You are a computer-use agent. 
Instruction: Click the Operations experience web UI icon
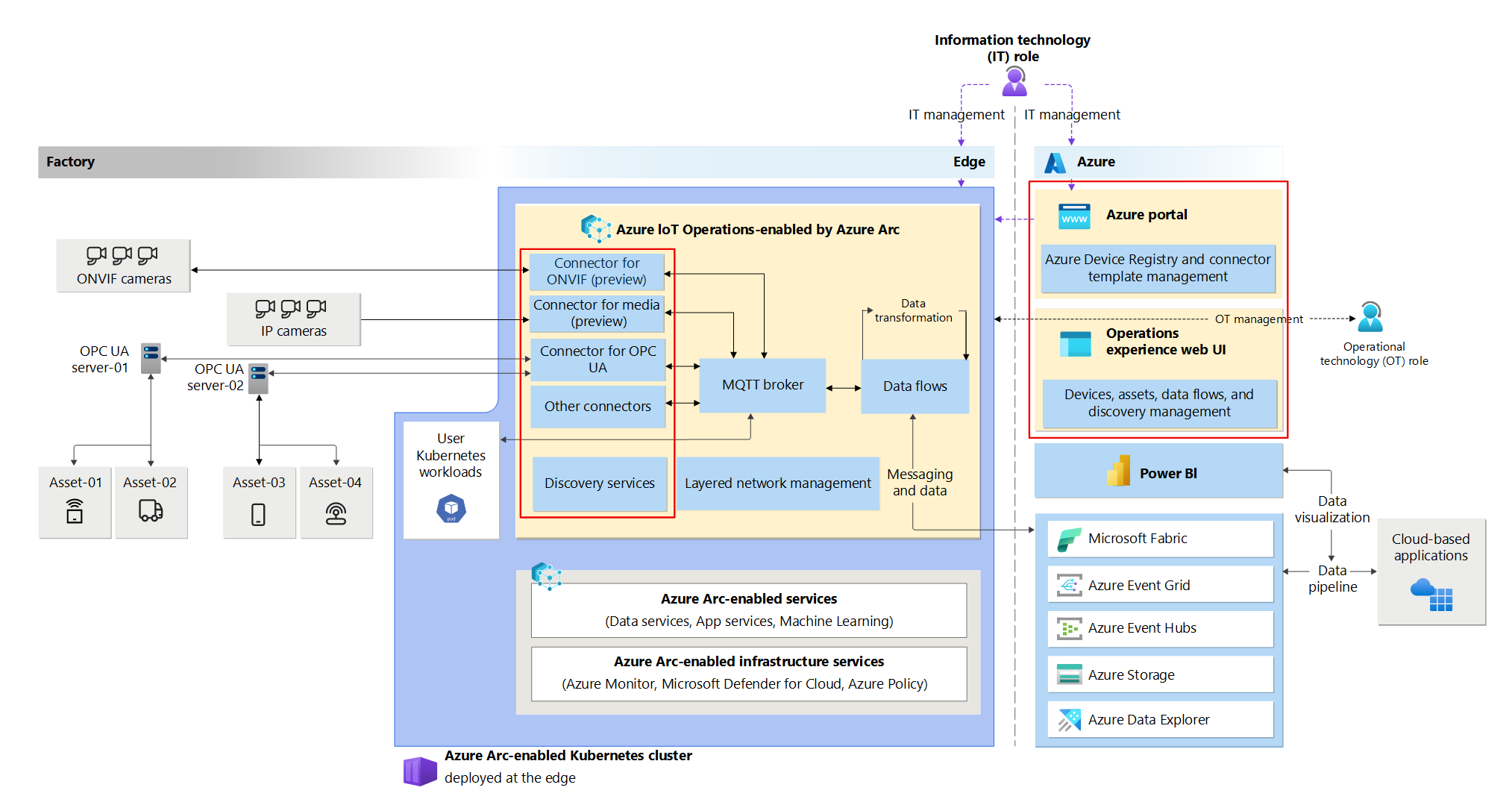pyautogui.click(x=1075, y=344)
